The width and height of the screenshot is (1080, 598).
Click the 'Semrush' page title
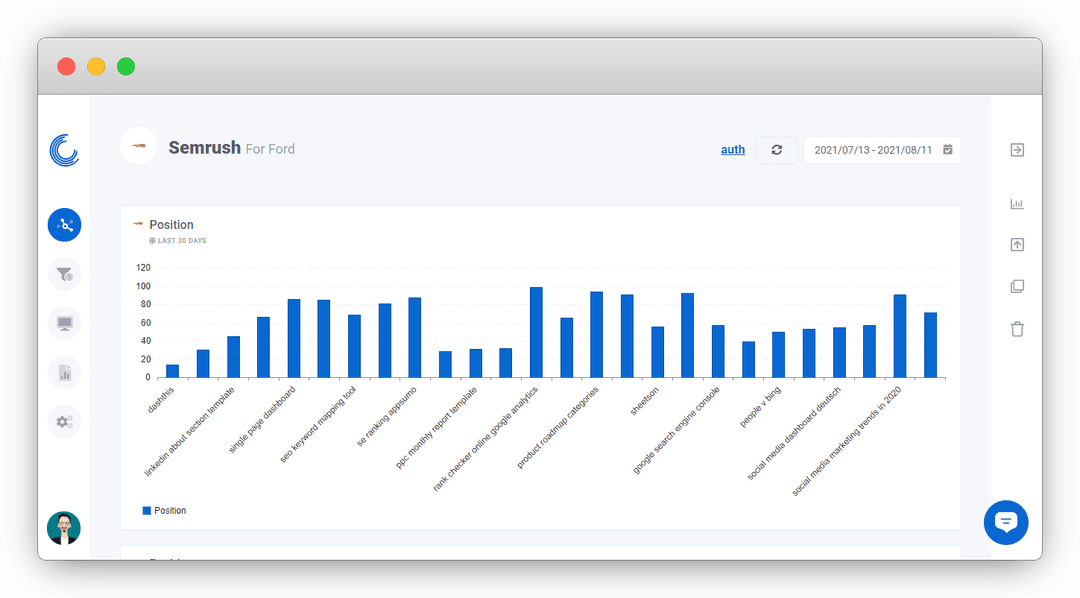pos(205,147)
